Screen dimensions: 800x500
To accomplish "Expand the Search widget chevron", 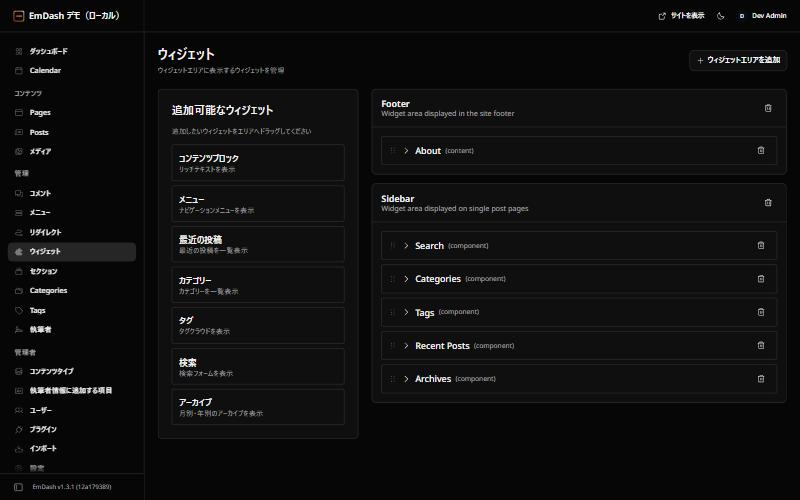I will [406, 245].
